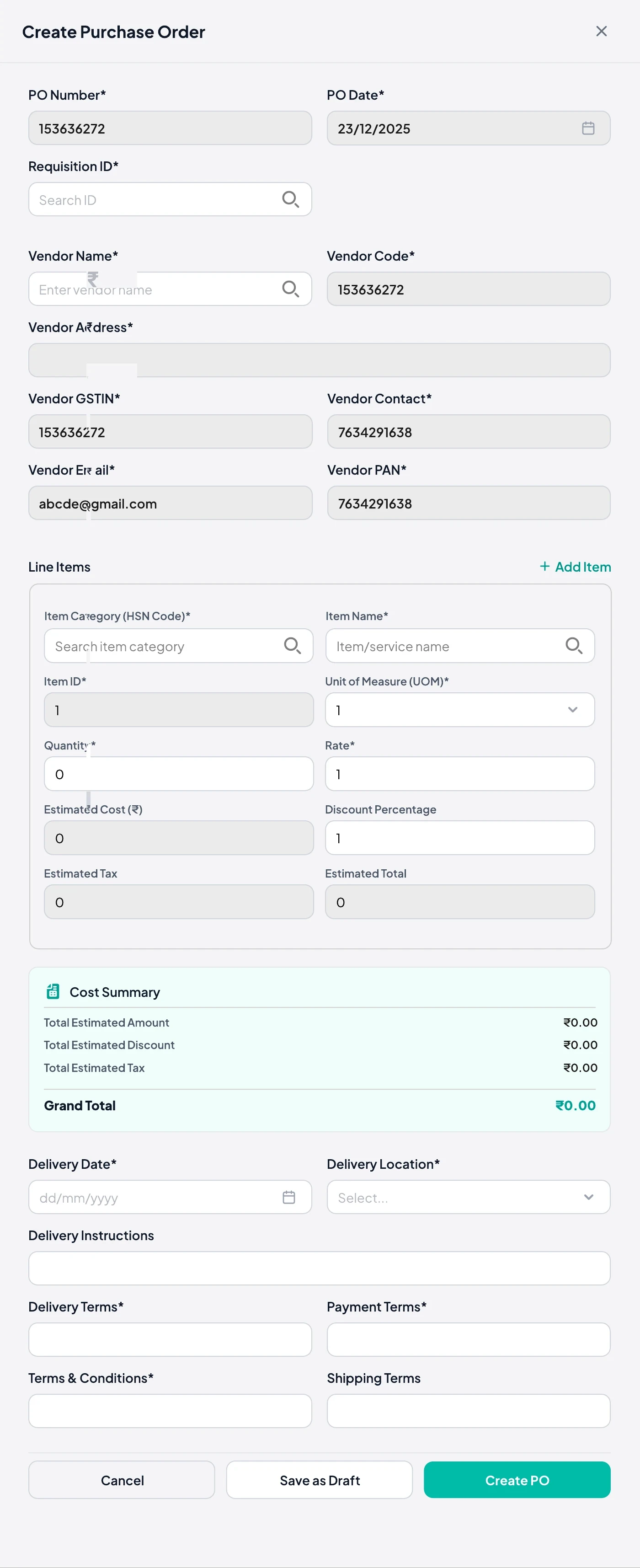Image resolution: width=640 pixels, height=1568 pixels.
Task: Focus the Delivery Date input field
Action: (171, 1197)
